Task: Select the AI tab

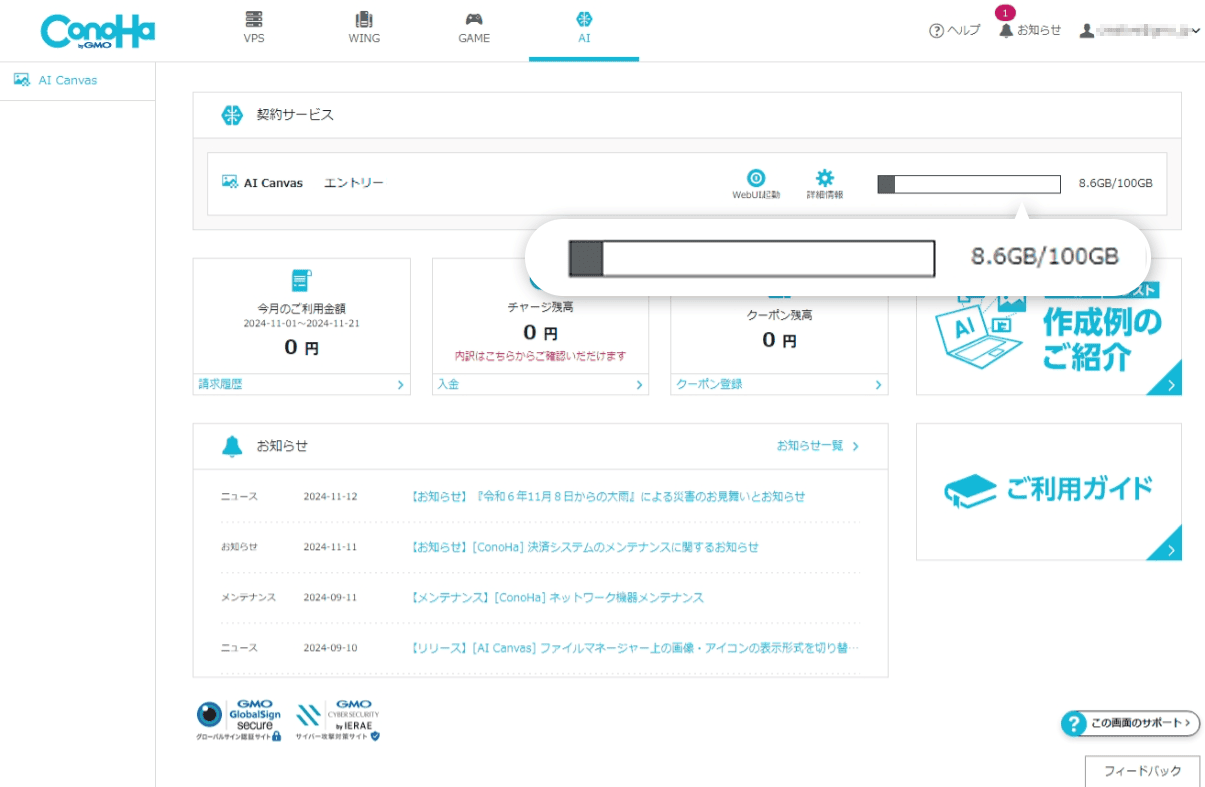Action: pos(584,28)
